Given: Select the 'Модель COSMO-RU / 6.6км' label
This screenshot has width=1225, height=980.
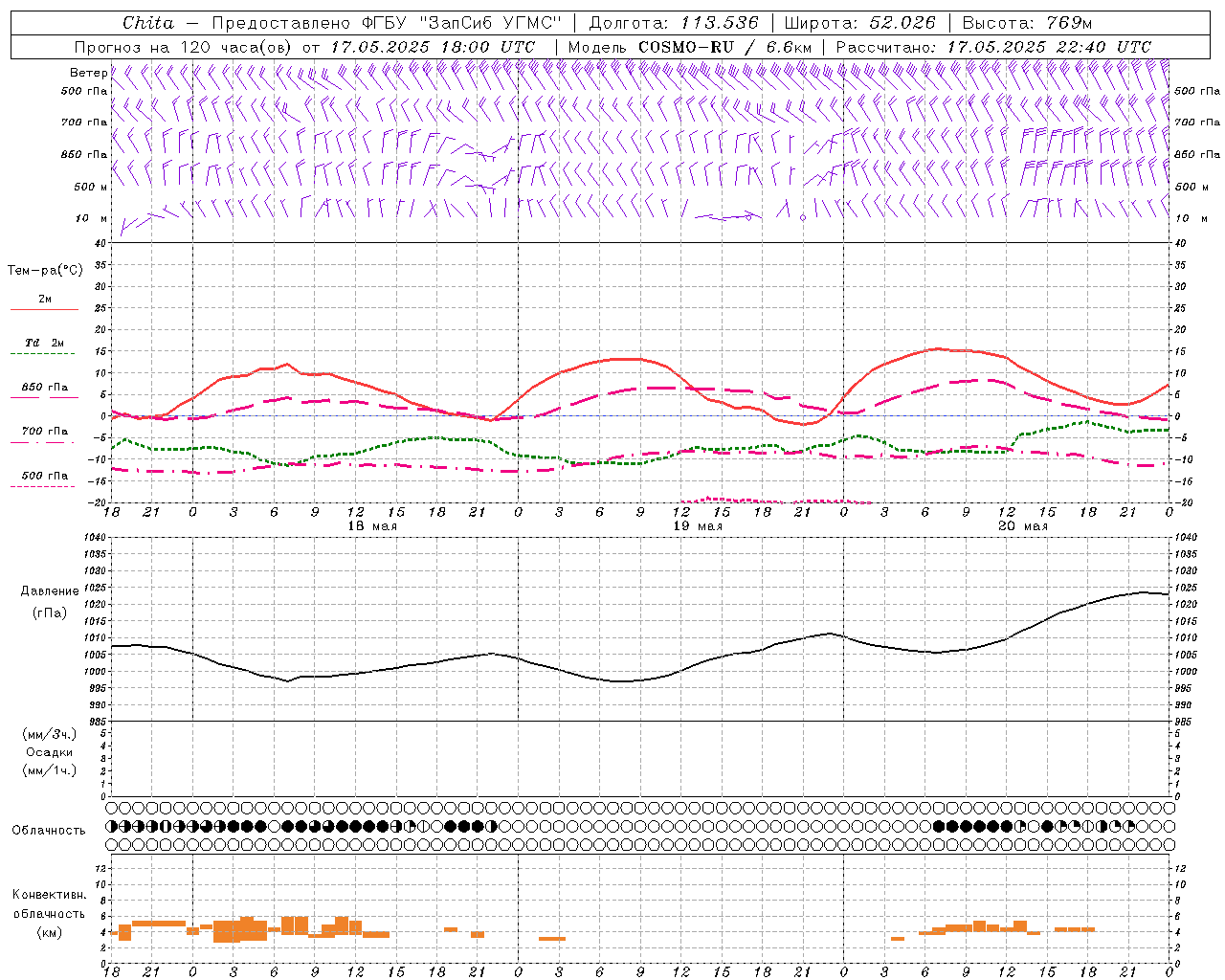Looking at the screenshot, I should click(690, 47).
